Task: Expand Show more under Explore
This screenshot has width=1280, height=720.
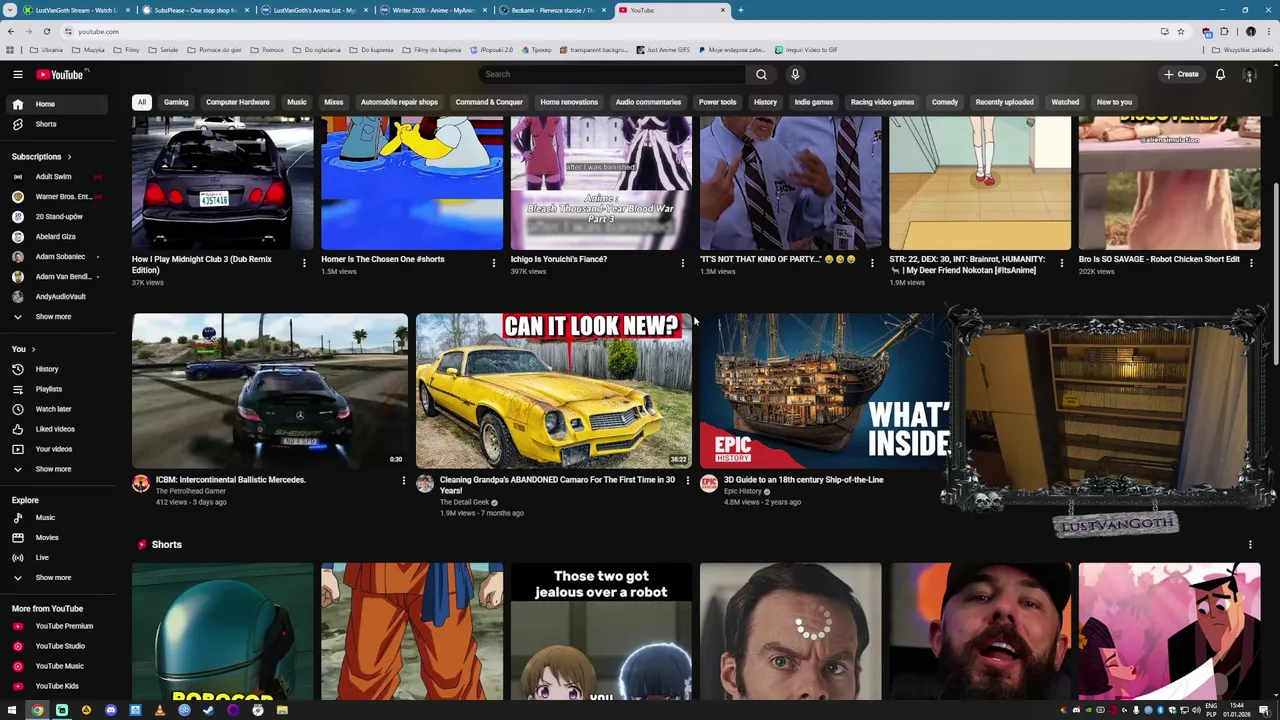Action: point(57,578)
